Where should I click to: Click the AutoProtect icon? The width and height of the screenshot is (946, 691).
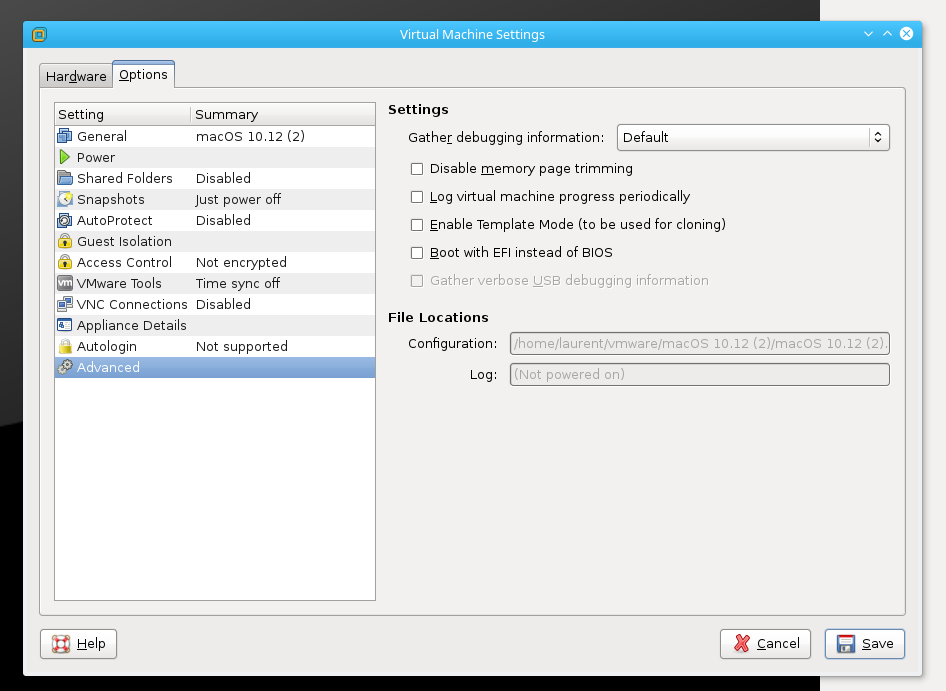(65, 220)
